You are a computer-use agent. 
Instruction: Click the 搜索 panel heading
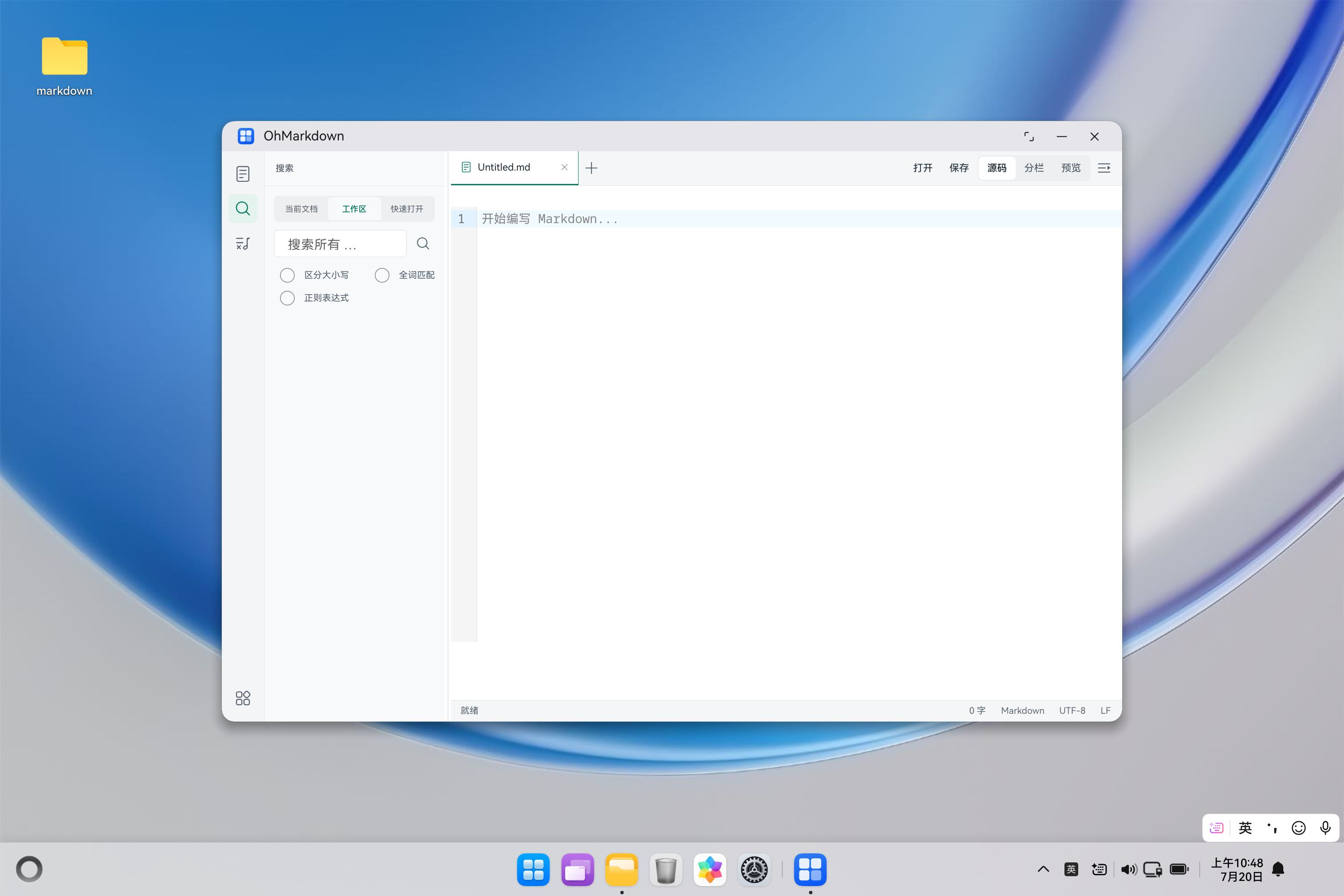[x=285, y=168]
